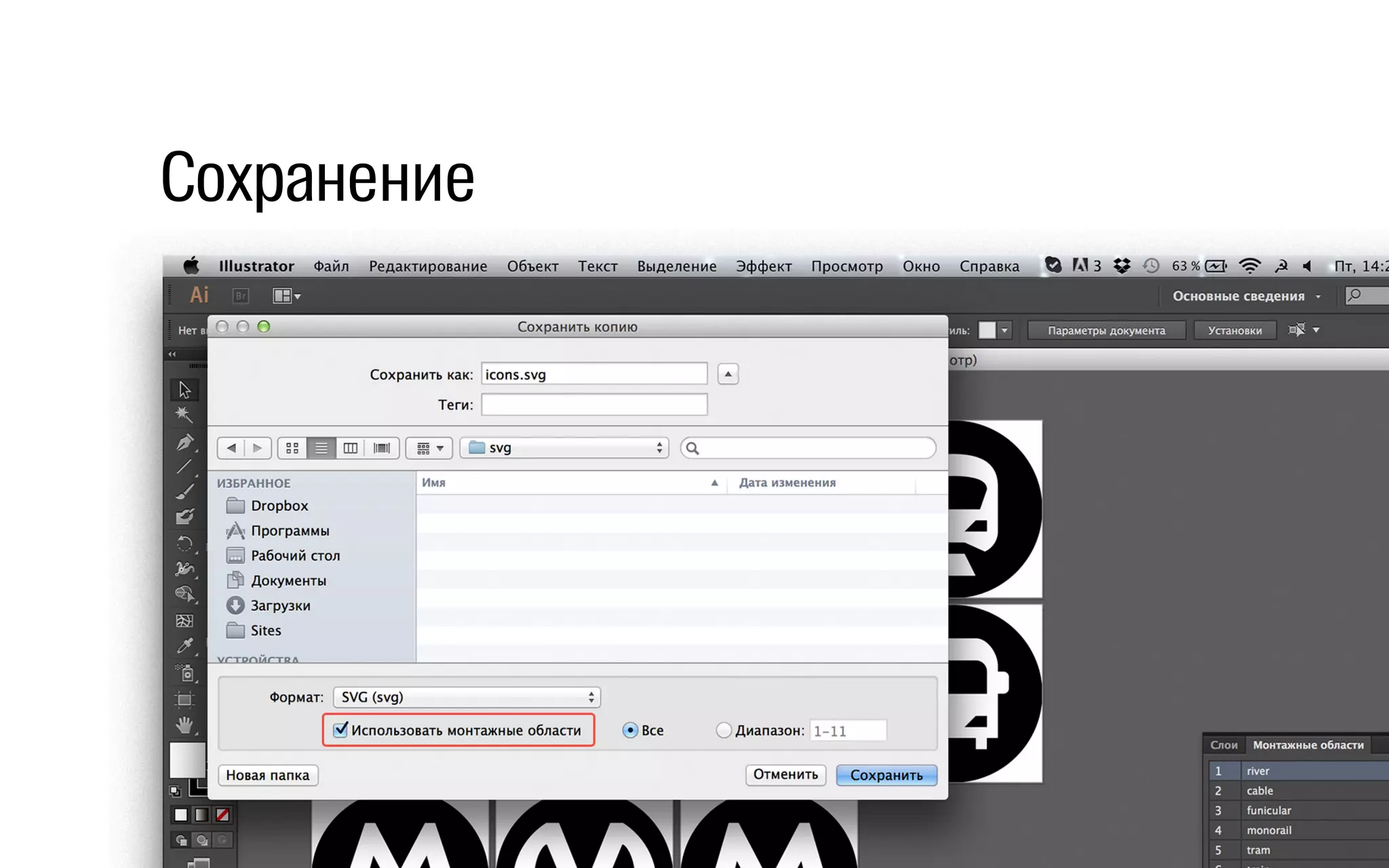Open the Apple menu
Screen dimensions: 1389x868
pyautogui.click(x=191, y=265)
